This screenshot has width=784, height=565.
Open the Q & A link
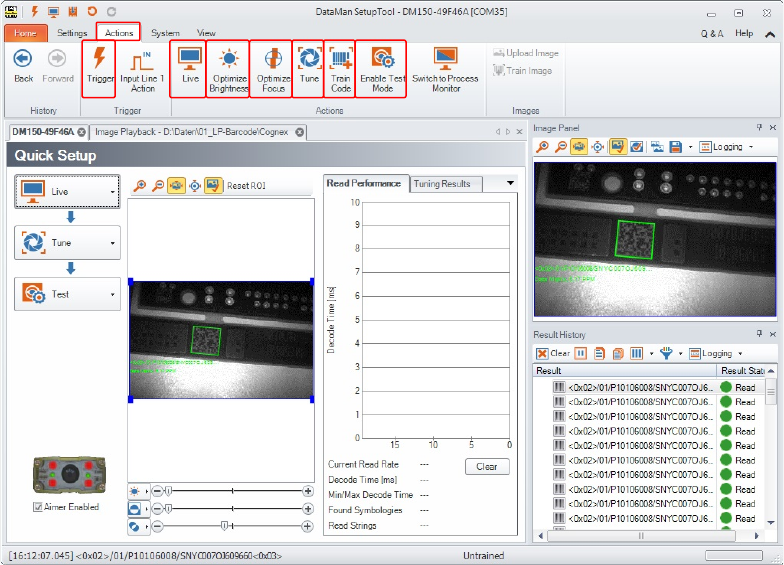point(712,34)
